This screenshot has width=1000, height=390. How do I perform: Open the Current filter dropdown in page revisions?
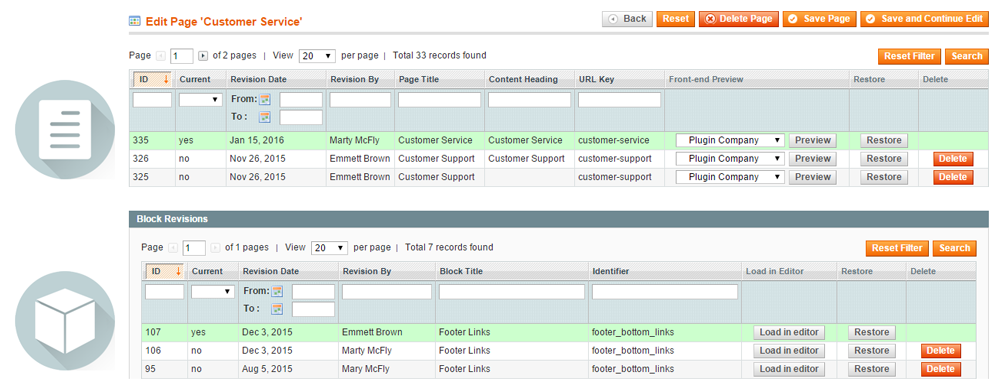coord(201,100)
